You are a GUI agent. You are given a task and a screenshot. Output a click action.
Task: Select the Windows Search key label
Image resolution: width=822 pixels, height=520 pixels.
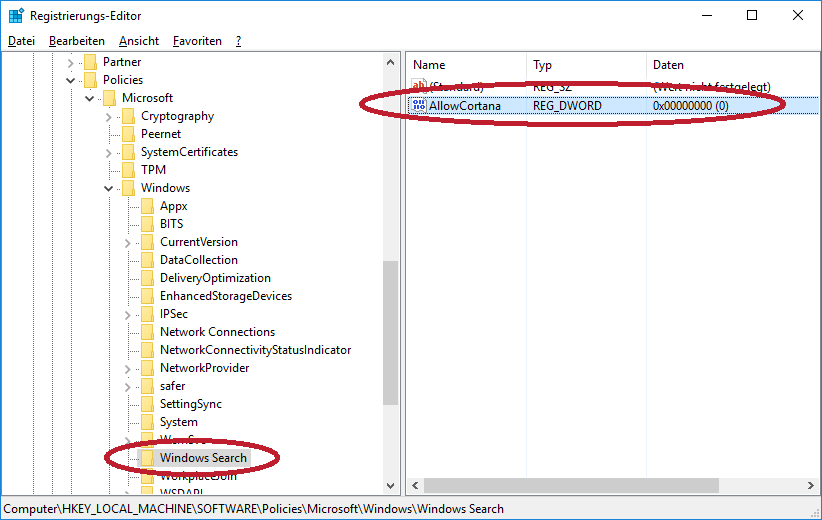pos(203,458)
